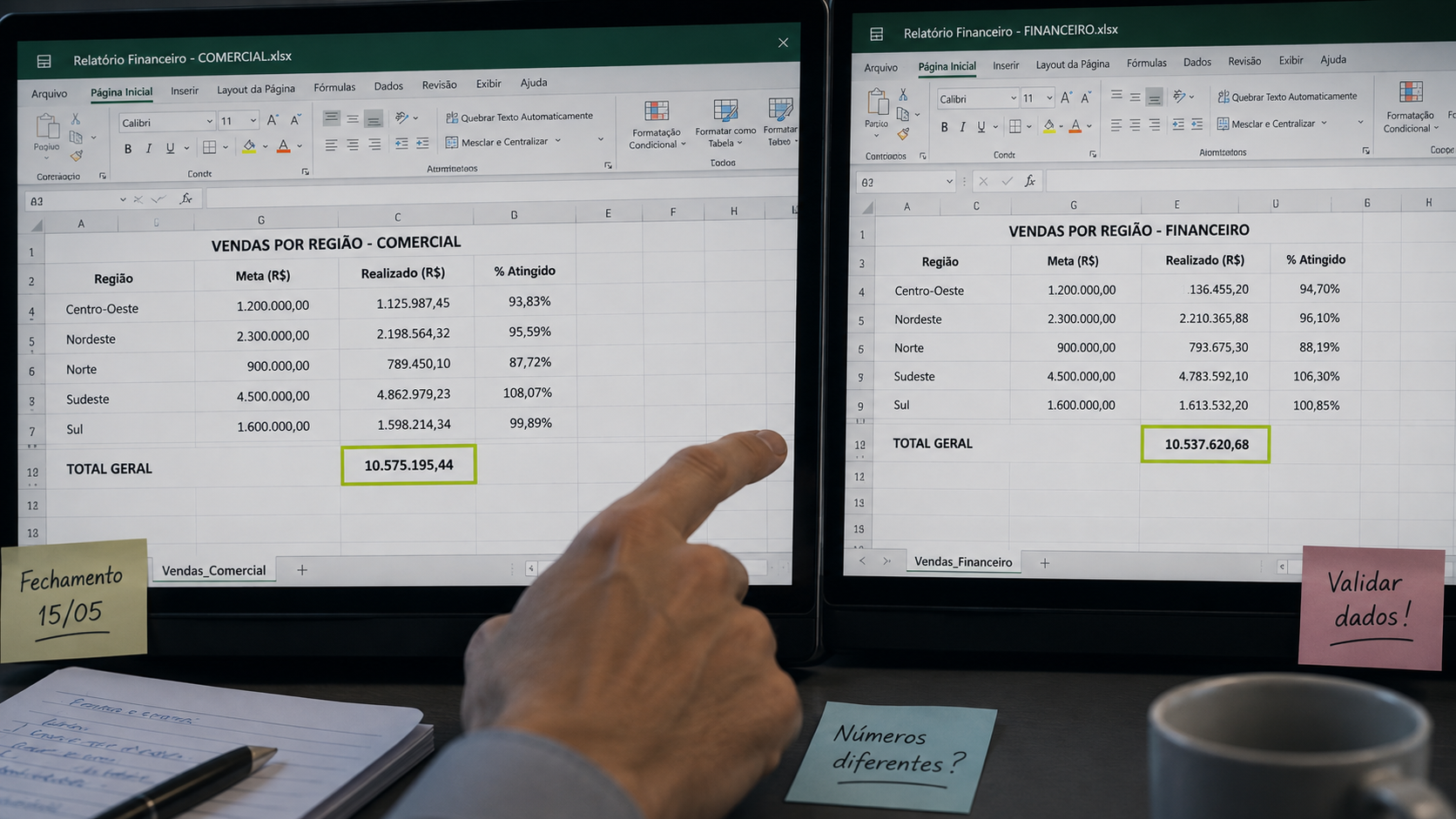Click the Name Box in COMERCIAL window
This screenshot has height=819, width=1456.
pyautogui.click(x=74, y=201)
